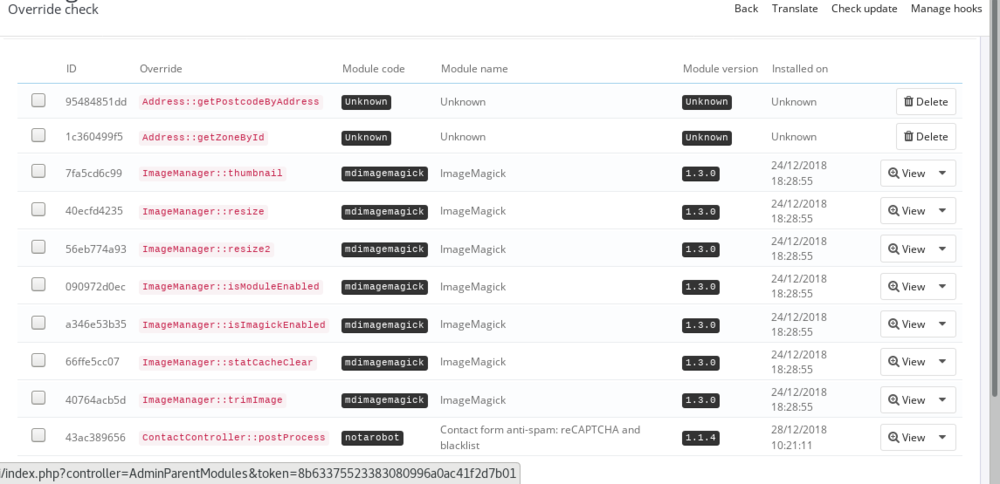Open dropdown caret for ImageManager::trimImage row

point(943,400)
